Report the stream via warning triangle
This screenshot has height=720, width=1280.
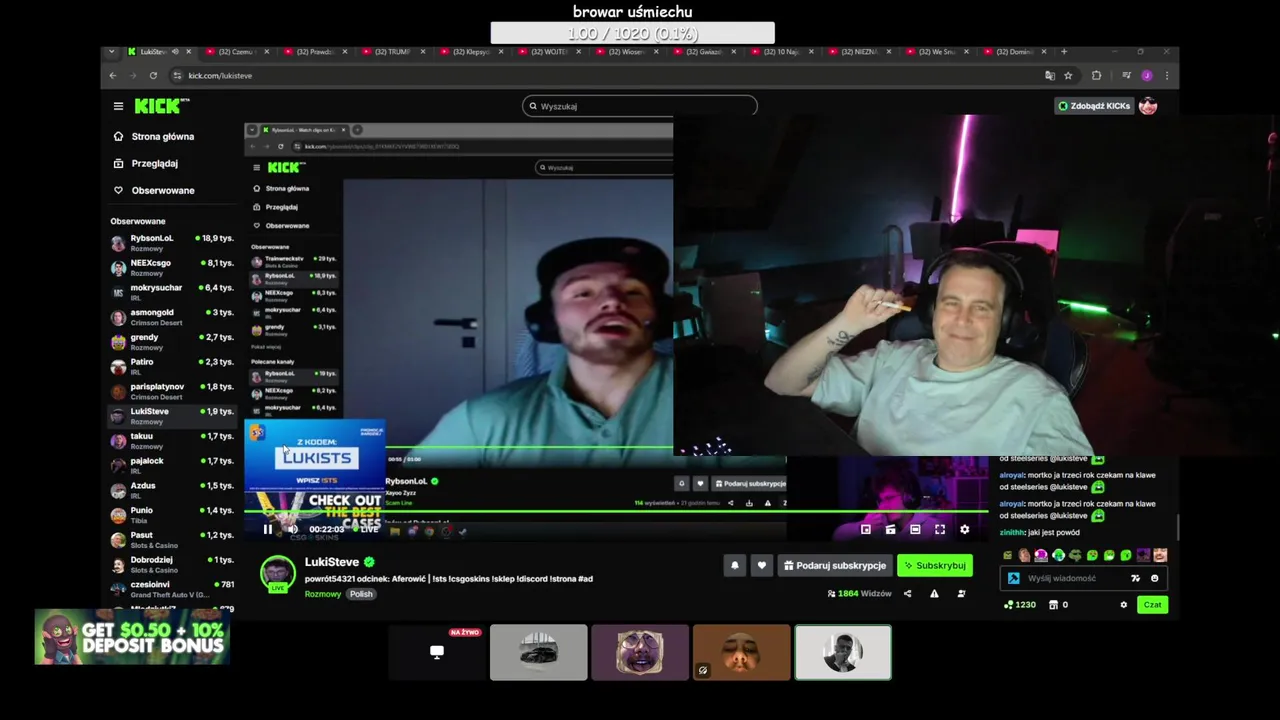[934, 593]
